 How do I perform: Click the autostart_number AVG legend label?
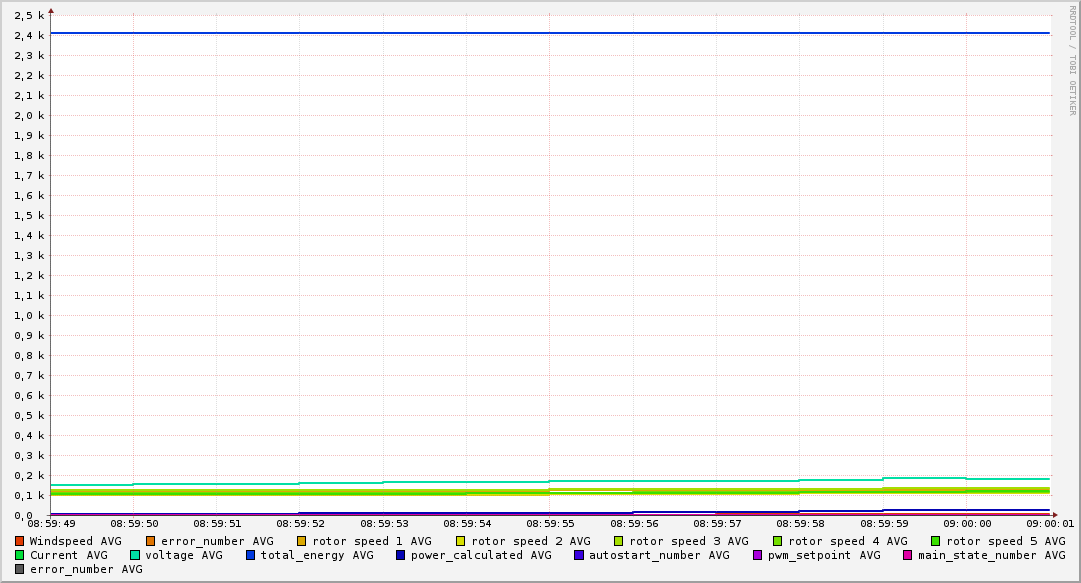coord(659,555)
